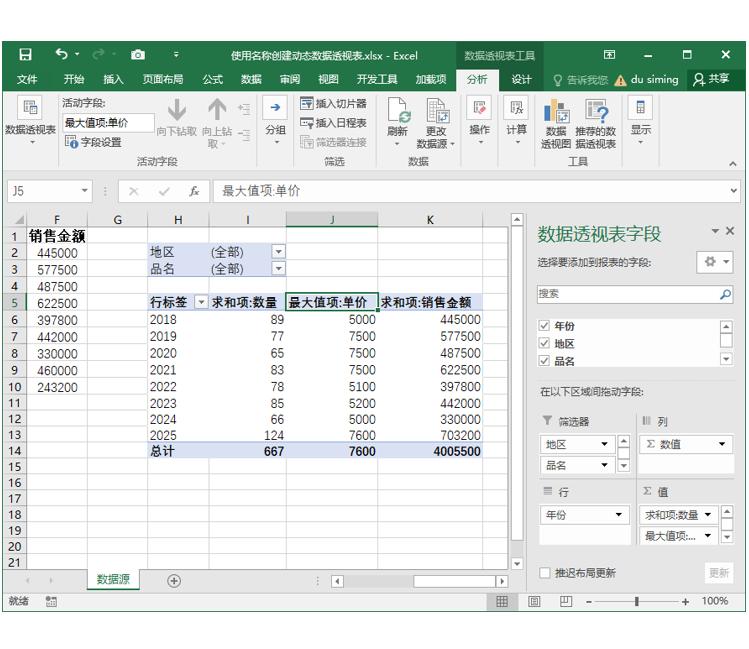The width and height of the screenshot is (749, 649).
Task: Switch to Page Break Preview icon
Action: (566, 601)
